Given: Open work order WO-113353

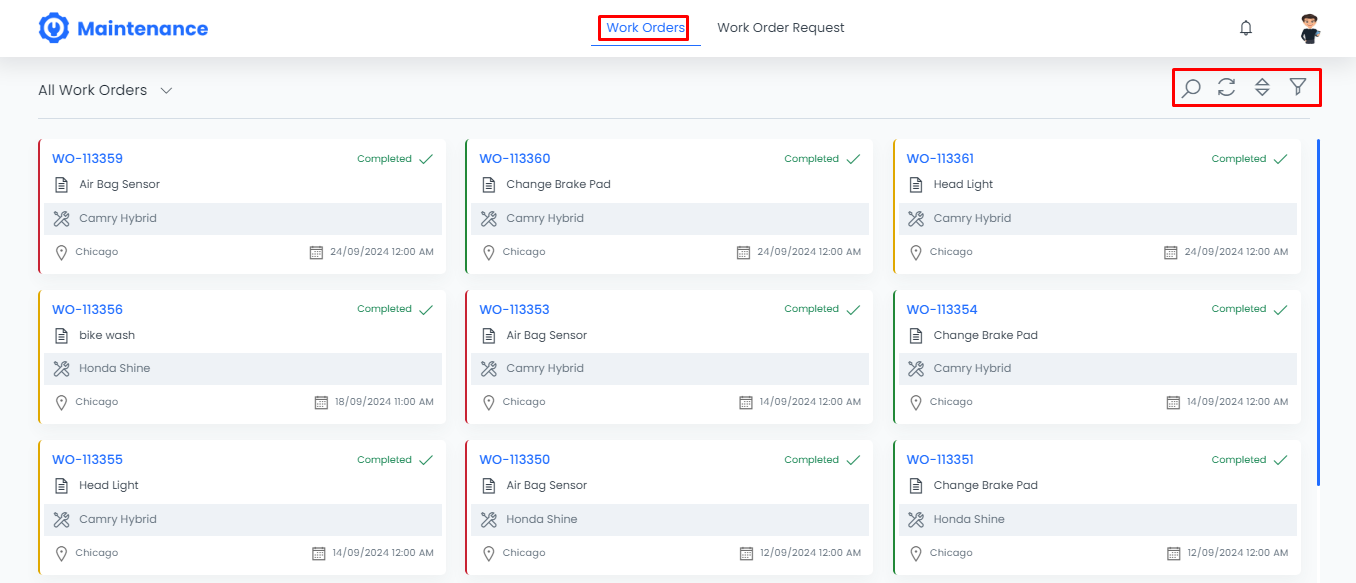Looking at the screenshot, I should point(514,309).
